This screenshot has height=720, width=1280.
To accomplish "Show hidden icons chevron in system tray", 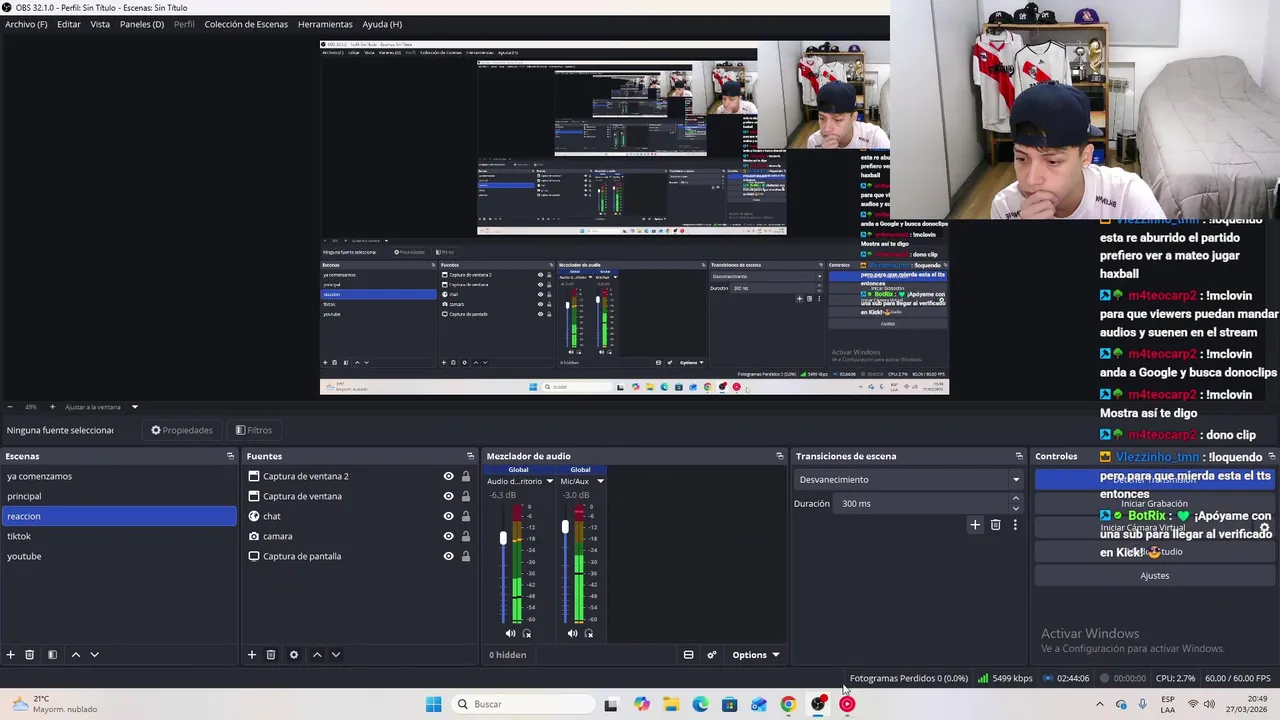I will pos(1099,704).
